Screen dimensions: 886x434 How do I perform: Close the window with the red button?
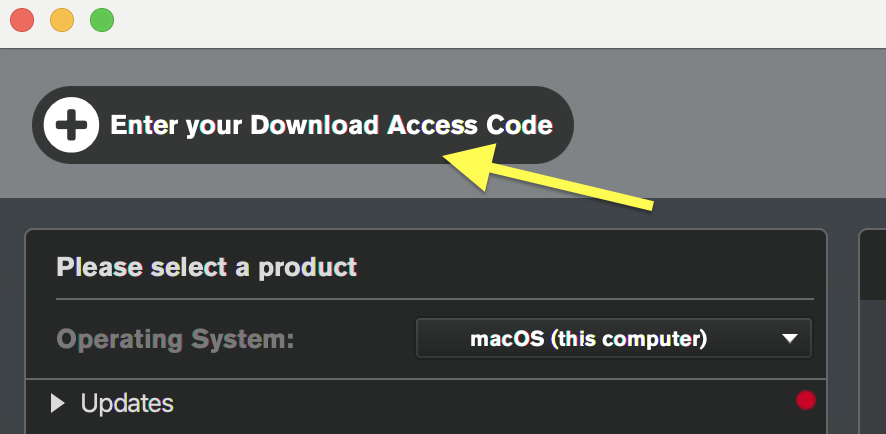tap(21, 20)
